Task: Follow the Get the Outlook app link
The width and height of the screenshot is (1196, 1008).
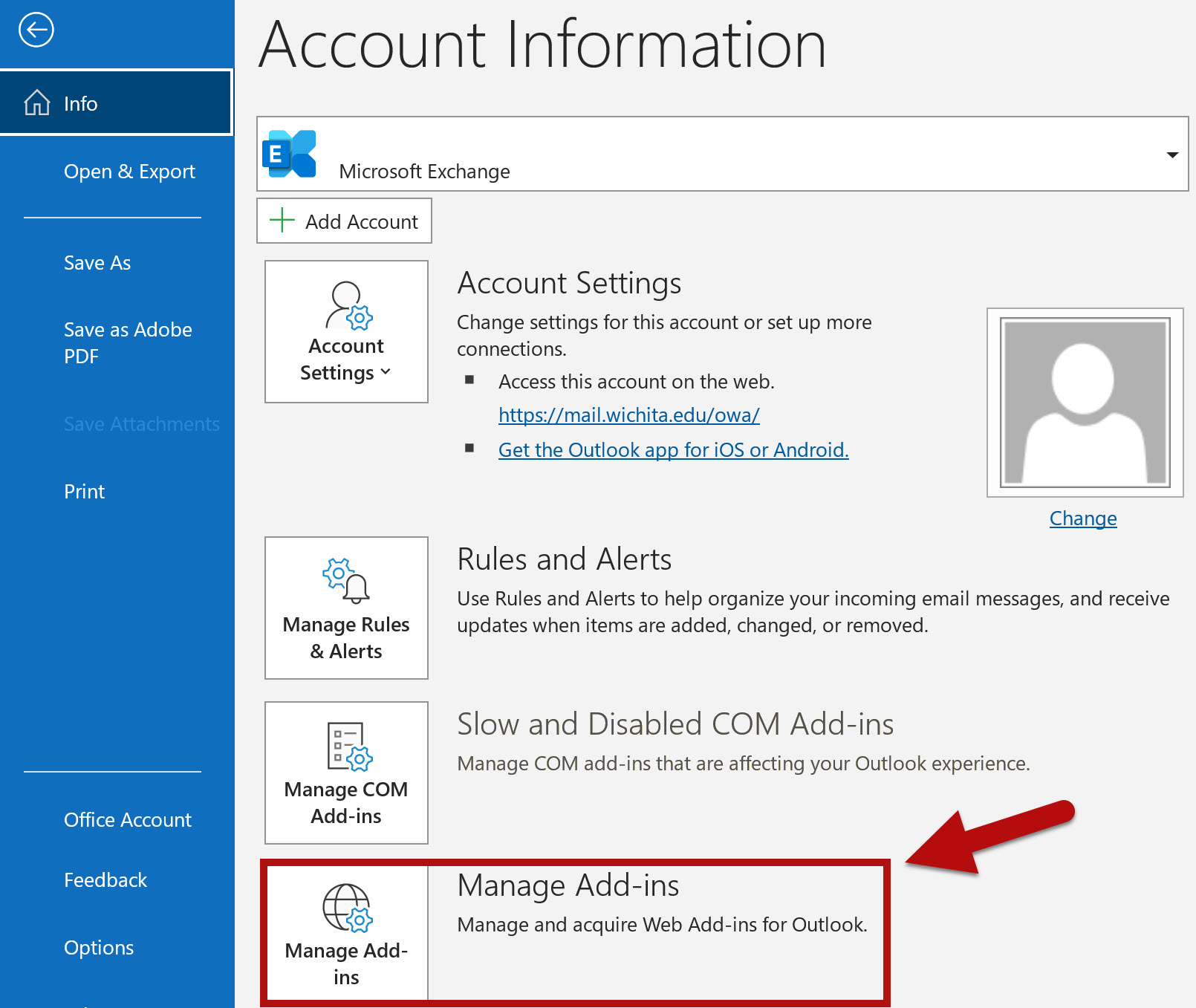Action: [x=673, y=450]
